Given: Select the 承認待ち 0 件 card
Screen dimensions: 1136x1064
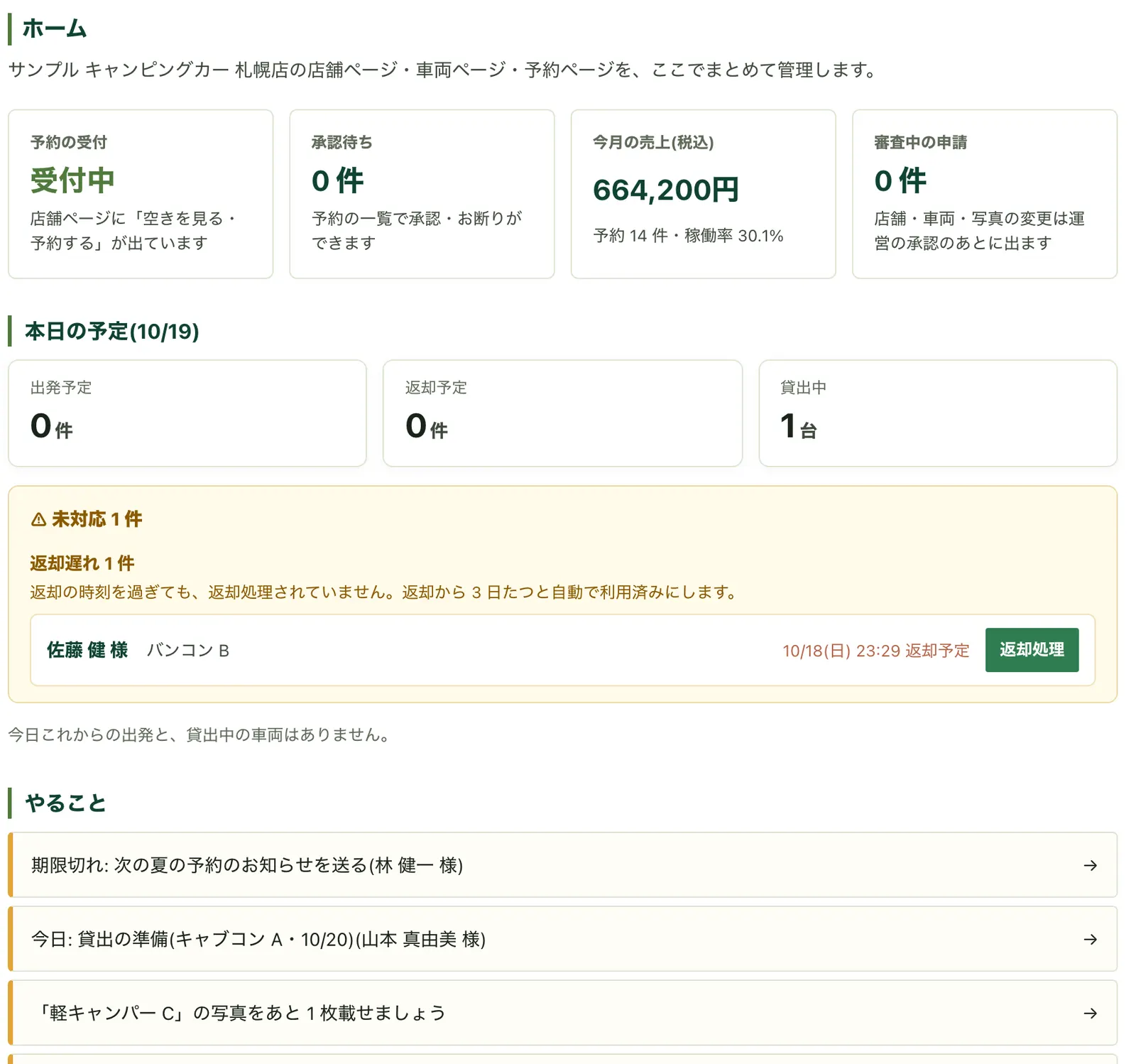Looking at the screenshot, I should click(422, 194).
